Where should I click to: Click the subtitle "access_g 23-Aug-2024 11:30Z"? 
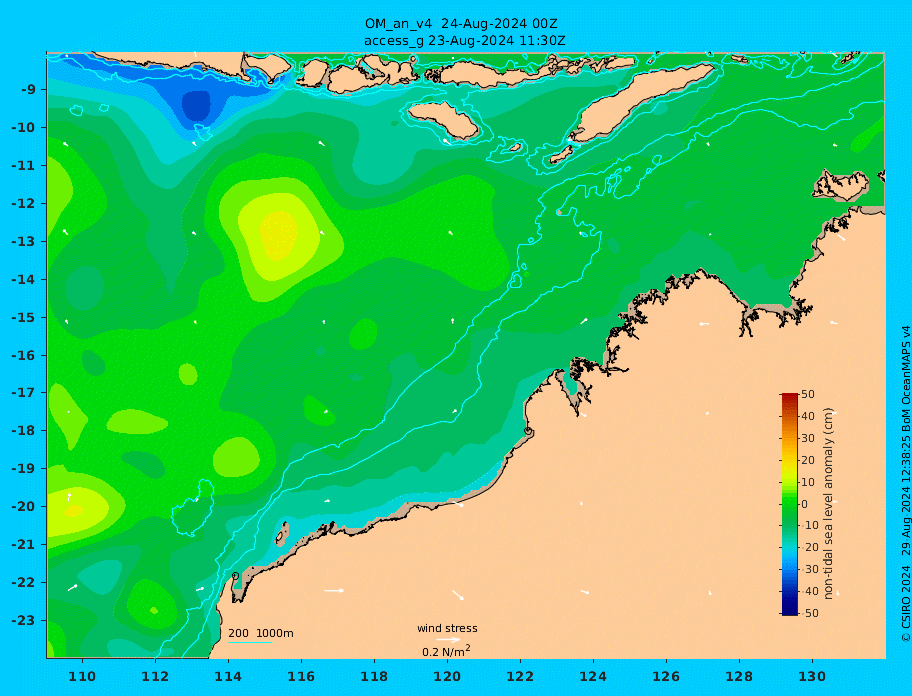point(464,41)
